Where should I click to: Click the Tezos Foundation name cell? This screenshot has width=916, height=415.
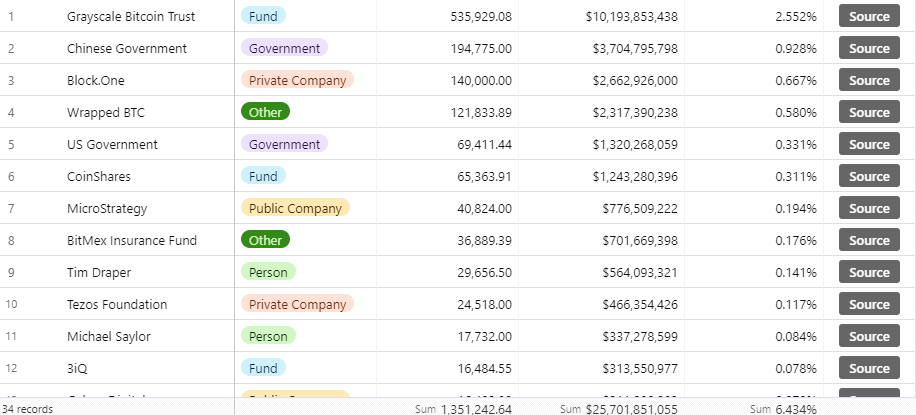(117, 304)
